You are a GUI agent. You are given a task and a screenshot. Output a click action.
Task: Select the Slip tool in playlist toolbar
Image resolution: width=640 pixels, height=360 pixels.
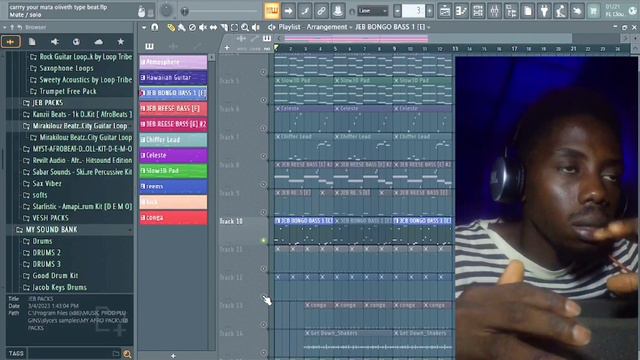(x=213, y=27)
